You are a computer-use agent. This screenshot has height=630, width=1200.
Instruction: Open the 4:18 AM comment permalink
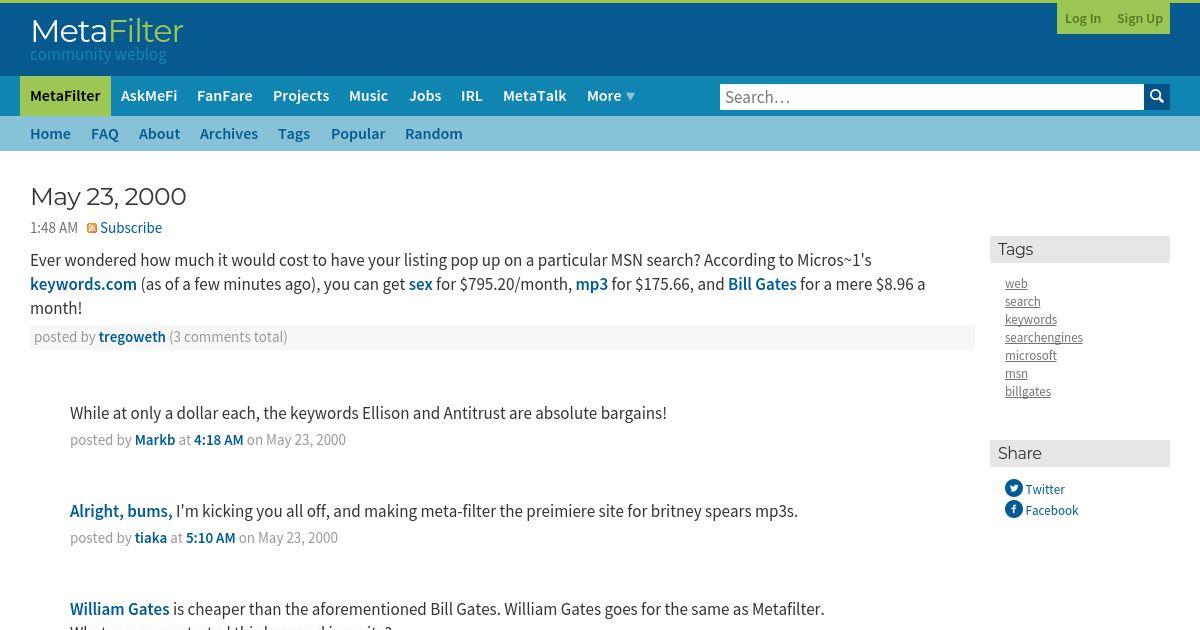pos(219,440)
